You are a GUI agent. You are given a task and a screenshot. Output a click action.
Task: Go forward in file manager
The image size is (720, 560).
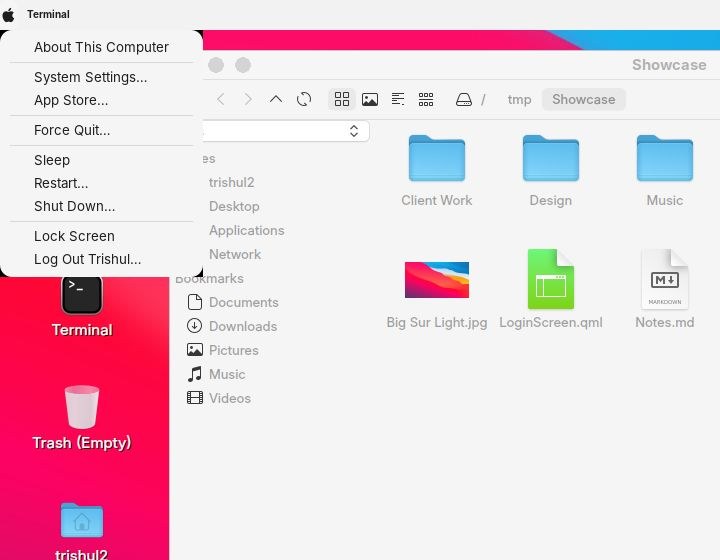coord(248,99)
